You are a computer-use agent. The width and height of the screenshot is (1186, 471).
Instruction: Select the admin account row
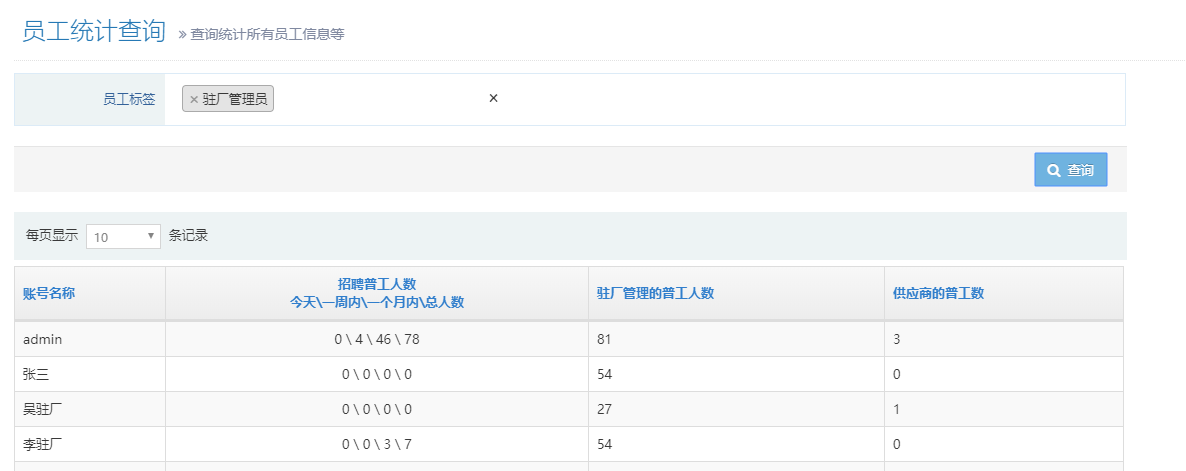click(x=43, y=340)
